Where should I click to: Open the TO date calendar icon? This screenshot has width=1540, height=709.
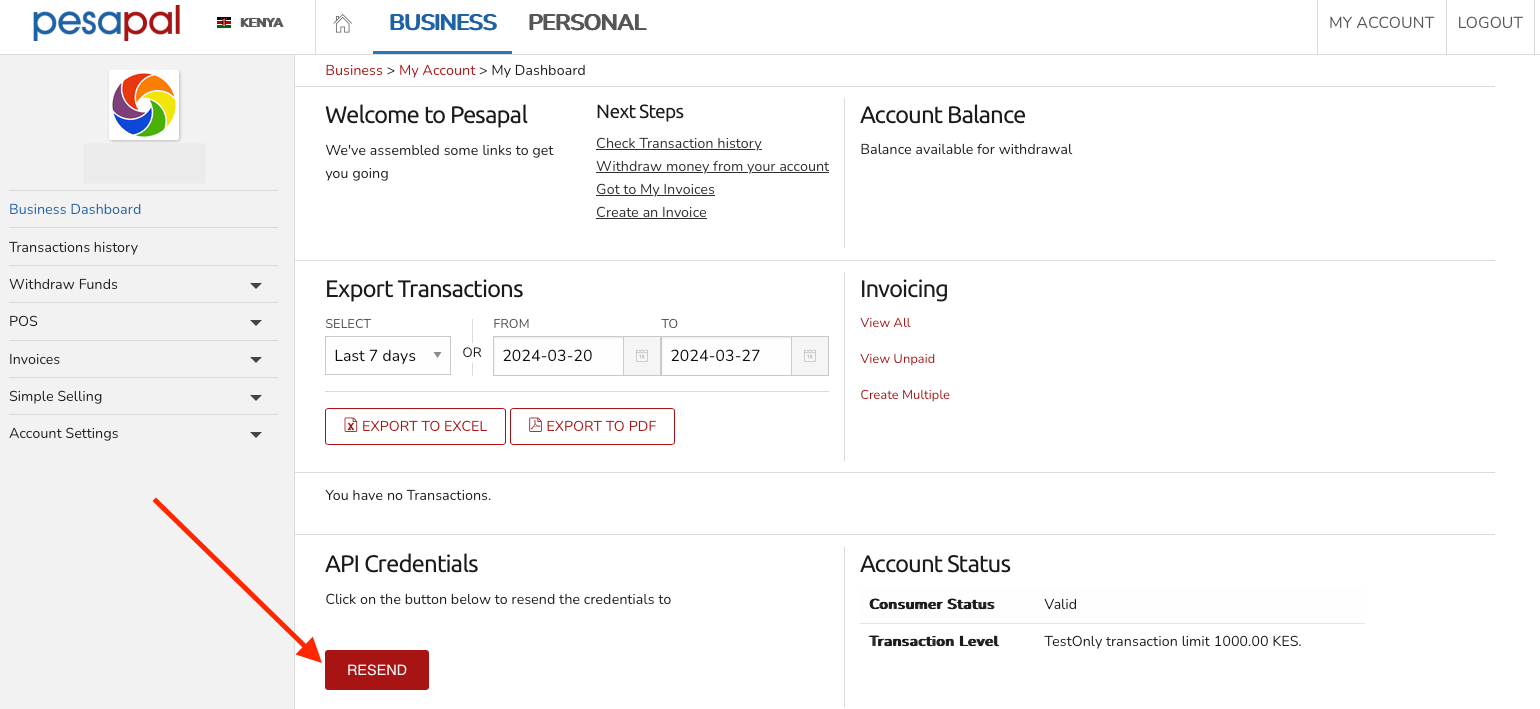(x=810, y=356)
